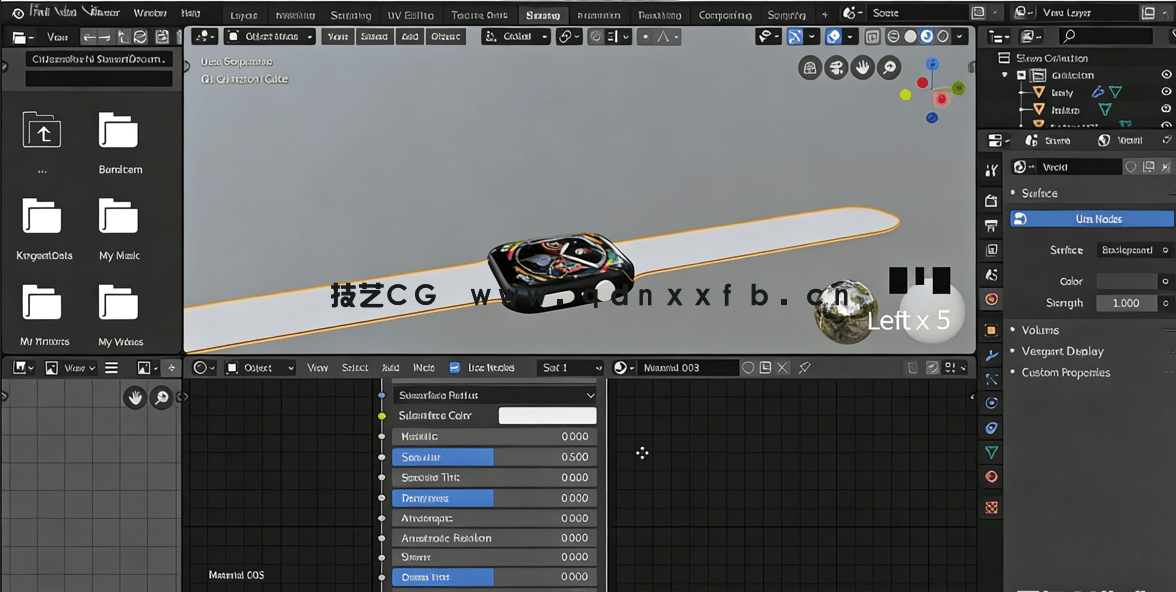Open the Subsurface Color swatch
Screen dimensions: 1176x592
[x=548, y=415]
